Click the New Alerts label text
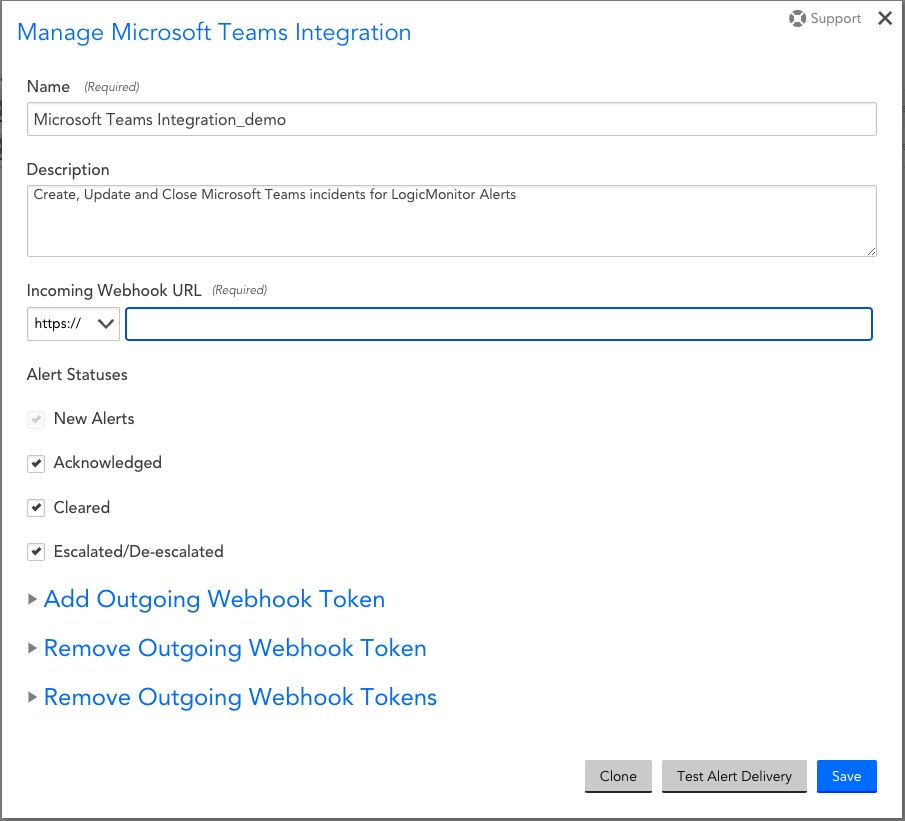The width and height of the screenshot is (905, 821). click(x=94, y=419)
